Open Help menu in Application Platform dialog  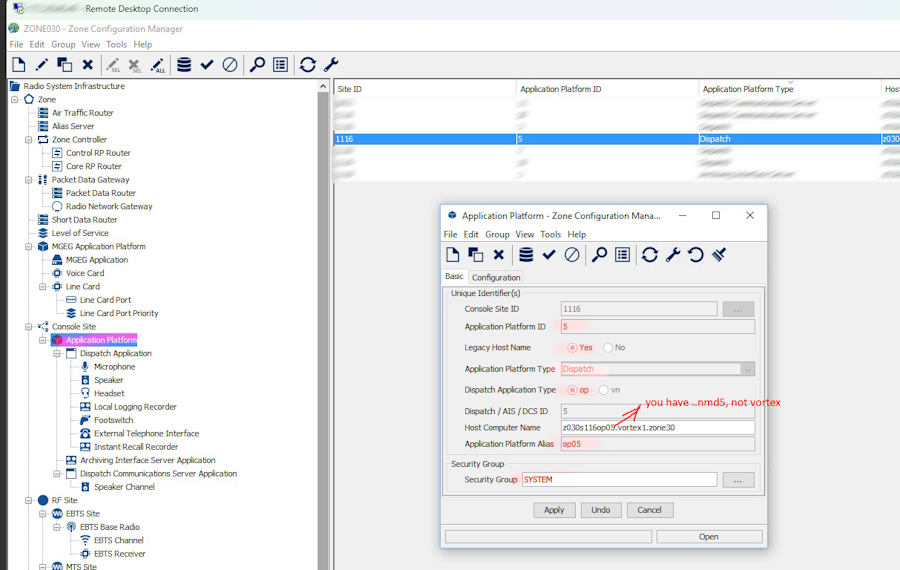point(577,234)
